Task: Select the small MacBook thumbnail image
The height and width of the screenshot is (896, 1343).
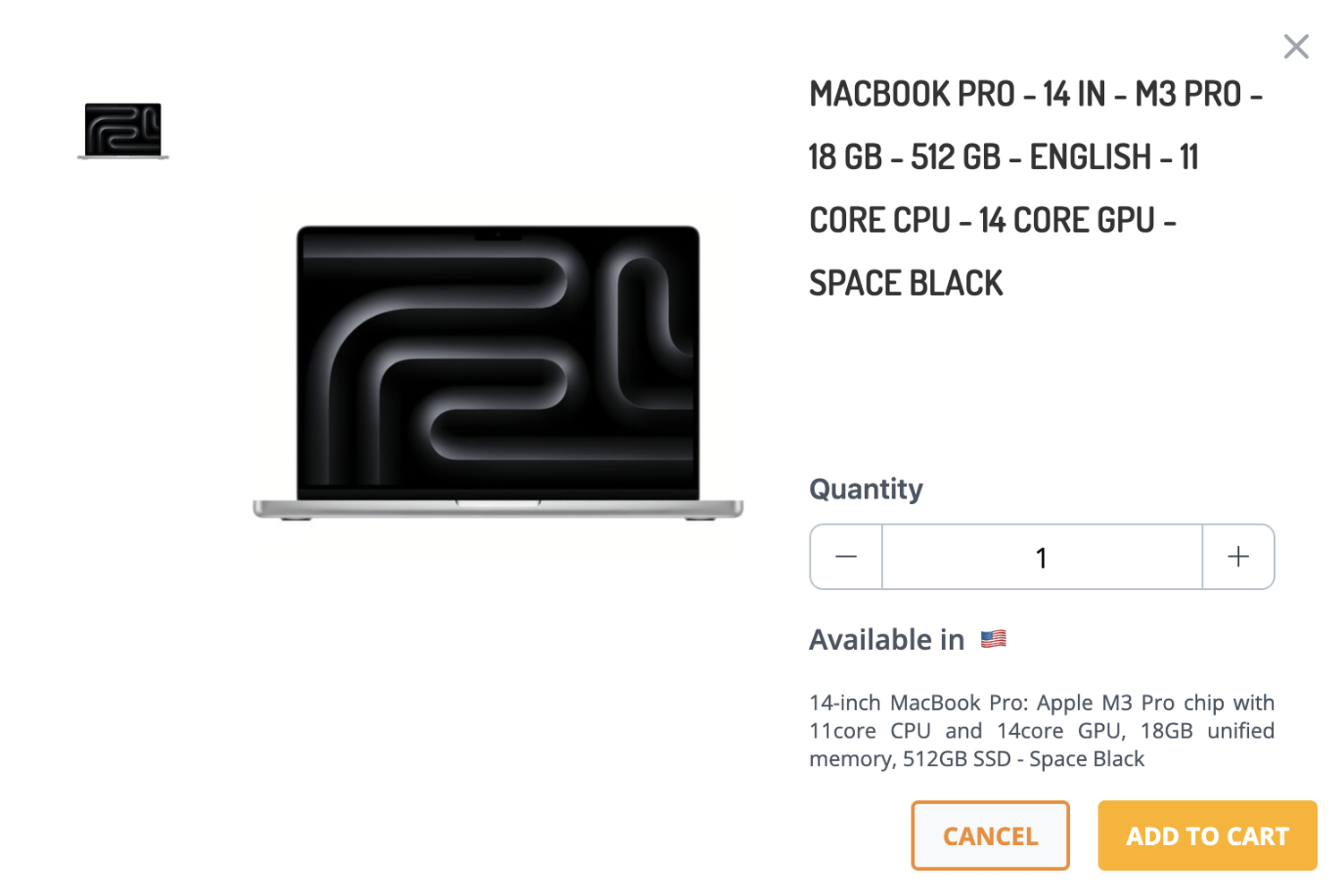Action: pos(124,131)
